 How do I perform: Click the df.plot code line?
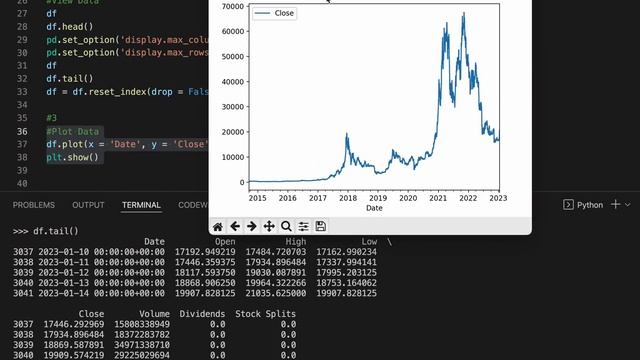[x=127, y=144]
